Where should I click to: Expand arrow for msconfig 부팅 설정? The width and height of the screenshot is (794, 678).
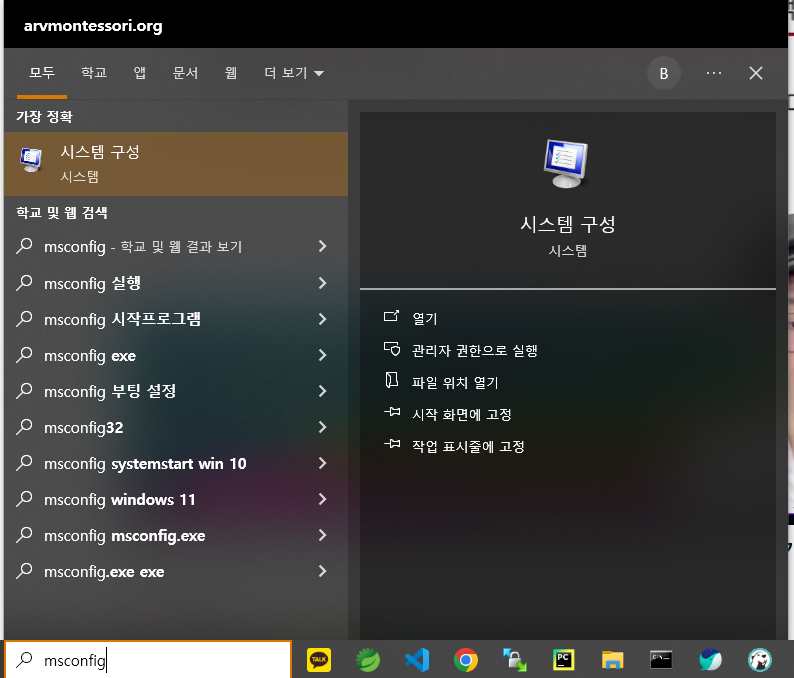[322, 391]
